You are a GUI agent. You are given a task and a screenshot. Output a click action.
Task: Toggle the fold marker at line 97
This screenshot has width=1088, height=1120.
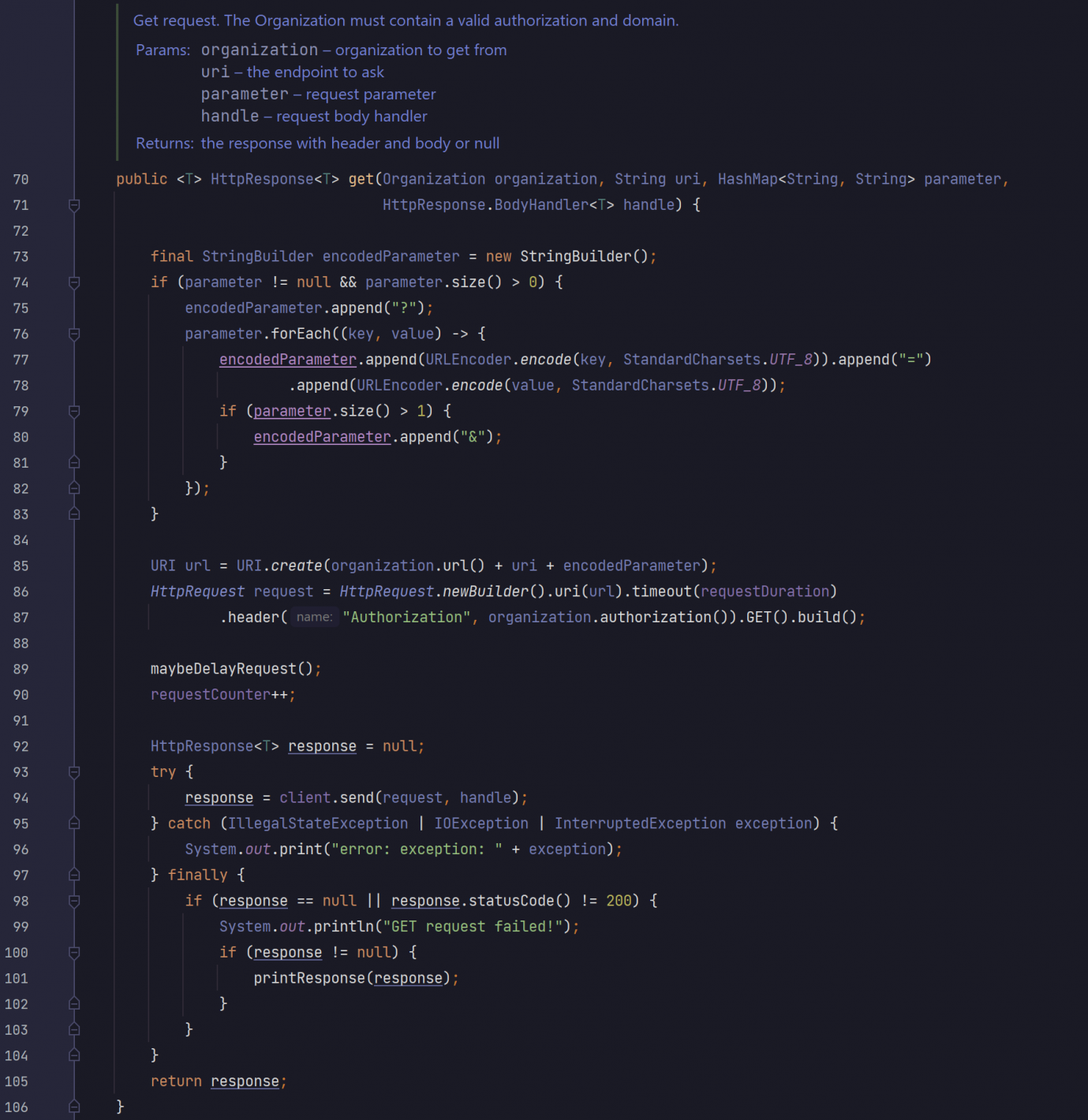click(73, 875)
